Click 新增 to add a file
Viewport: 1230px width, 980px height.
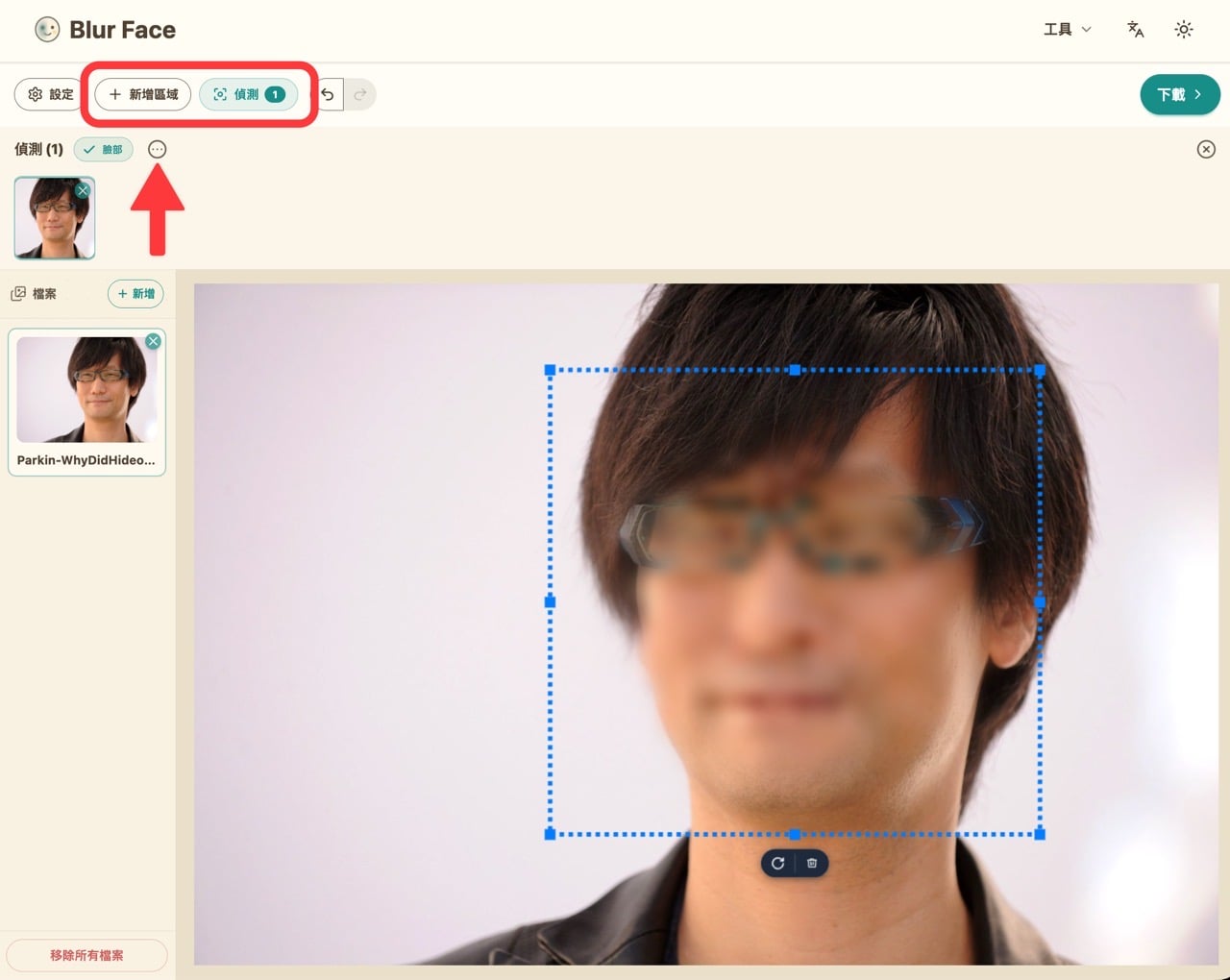point(135,294)
